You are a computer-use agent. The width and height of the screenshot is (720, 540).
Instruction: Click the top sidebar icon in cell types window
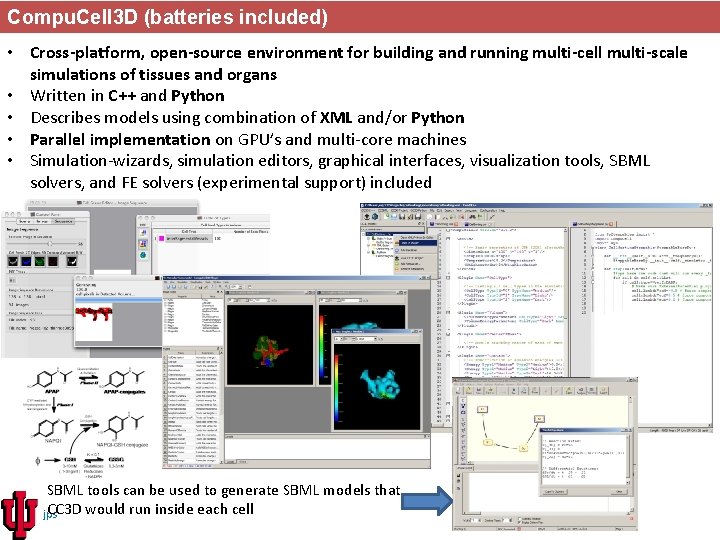click(x=143, y=232)
